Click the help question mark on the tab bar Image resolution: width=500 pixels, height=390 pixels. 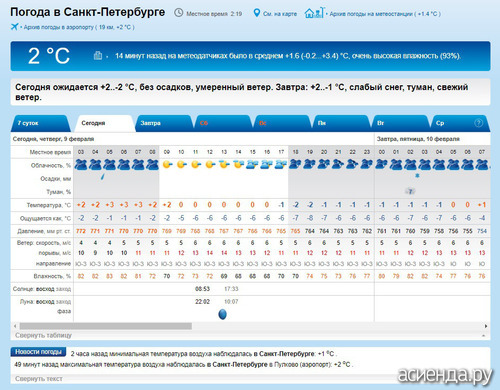click(x=478, y=123)
